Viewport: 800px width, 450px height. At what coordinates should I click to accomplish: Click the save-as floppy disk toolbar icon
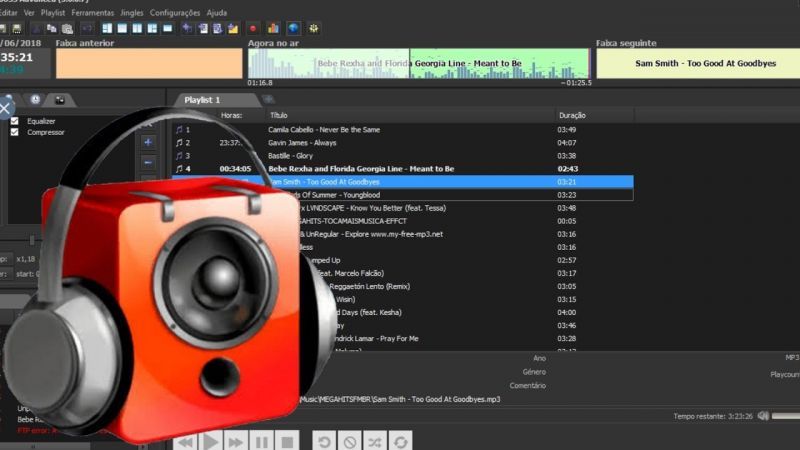click(17, 29)
